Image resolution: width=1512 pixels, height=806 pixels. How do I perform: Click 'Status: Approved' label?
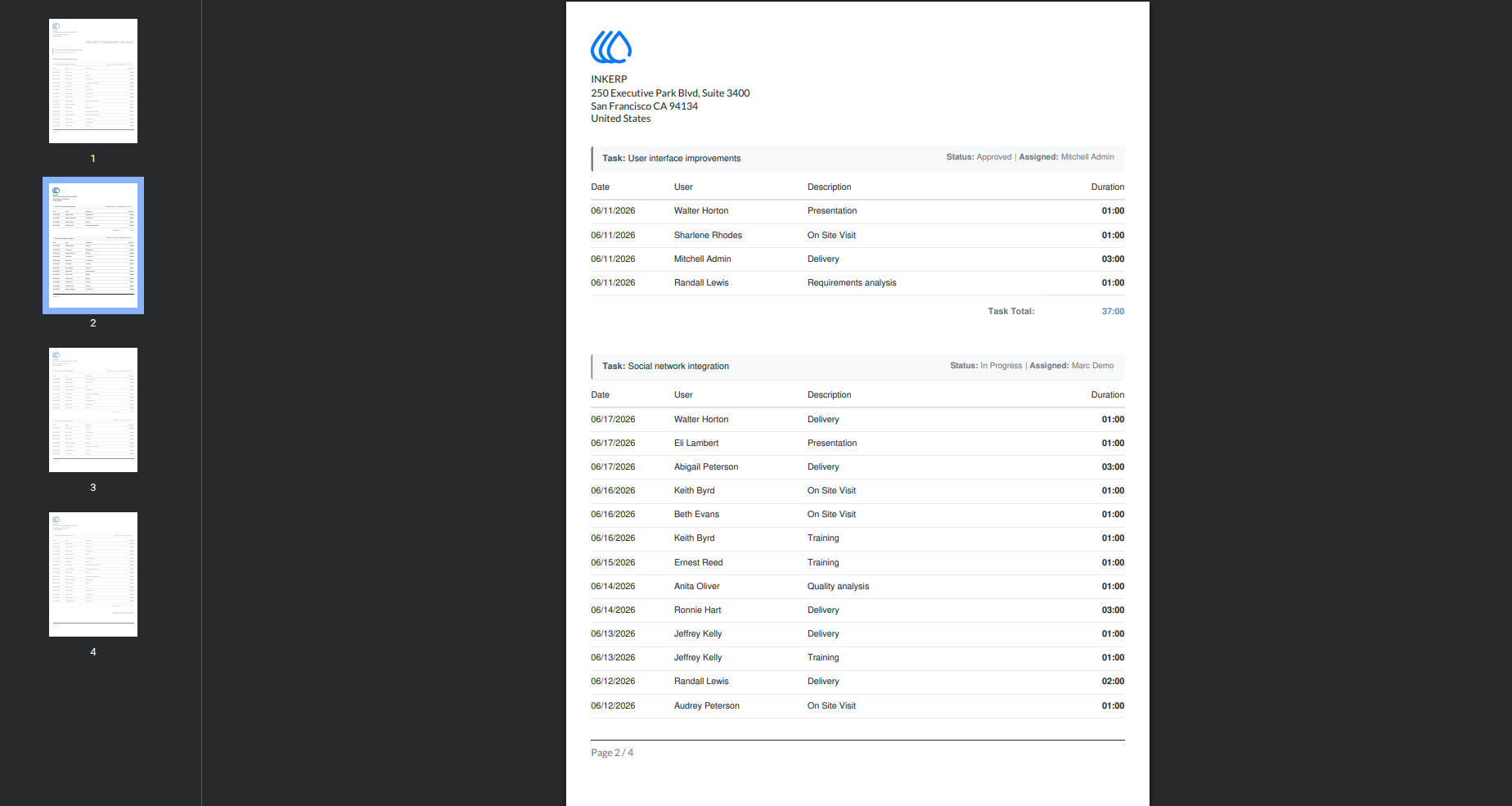(x=979, y=157)
